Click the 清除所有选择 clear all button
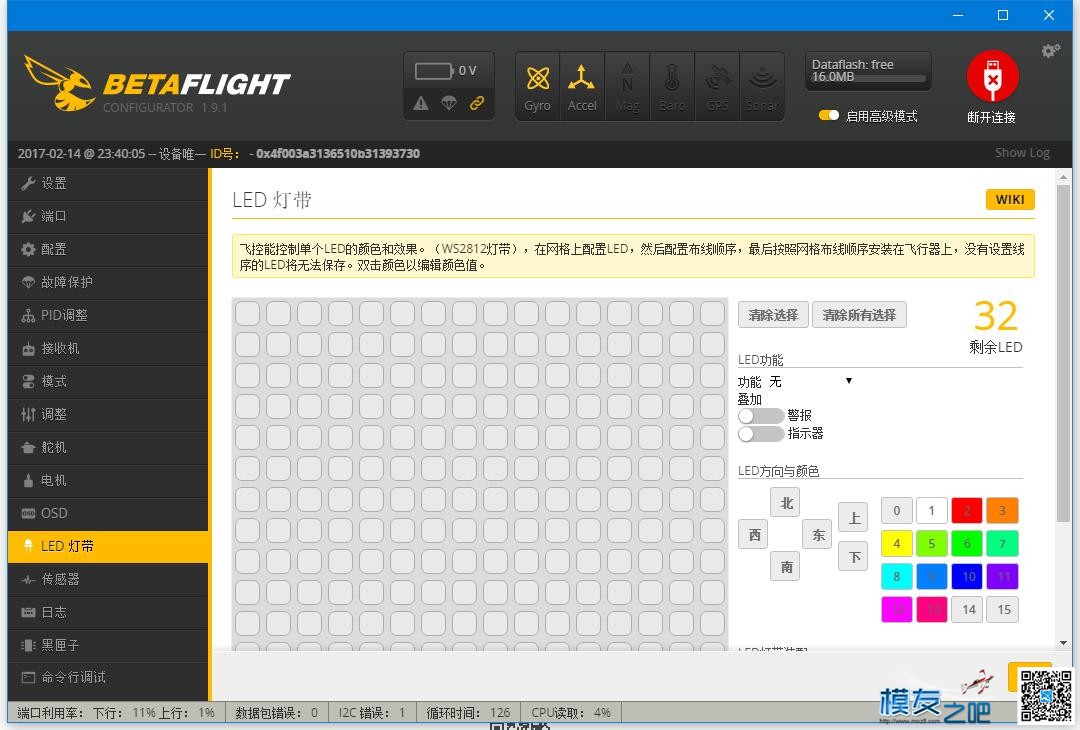 859,315
